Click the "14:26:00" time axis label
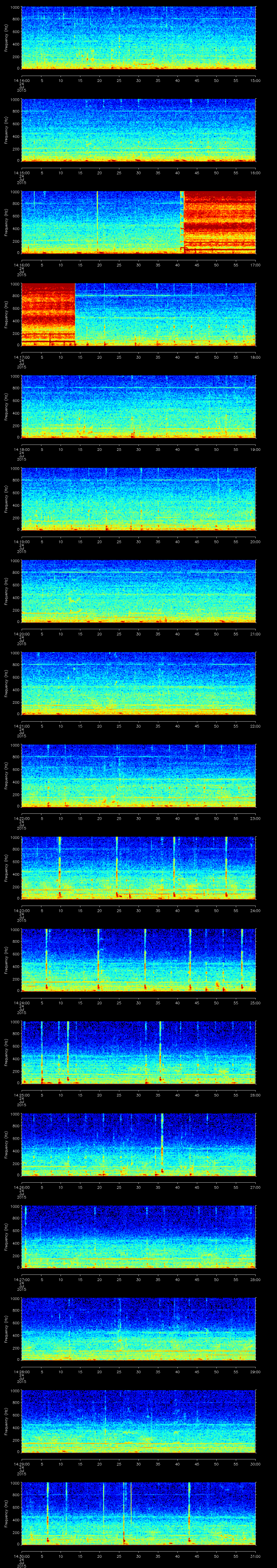The height and width of the screenshot is (1568, 277). point(21,1187)
